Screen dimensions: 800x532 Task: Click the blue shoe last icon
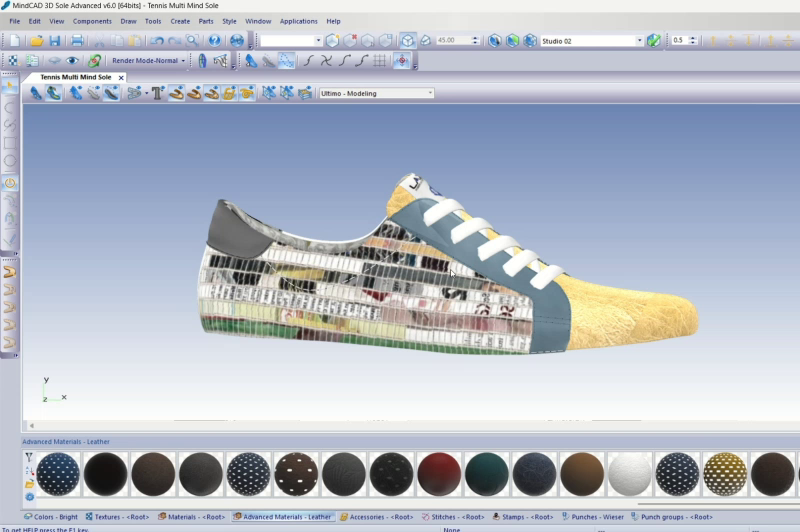(251, 61)
